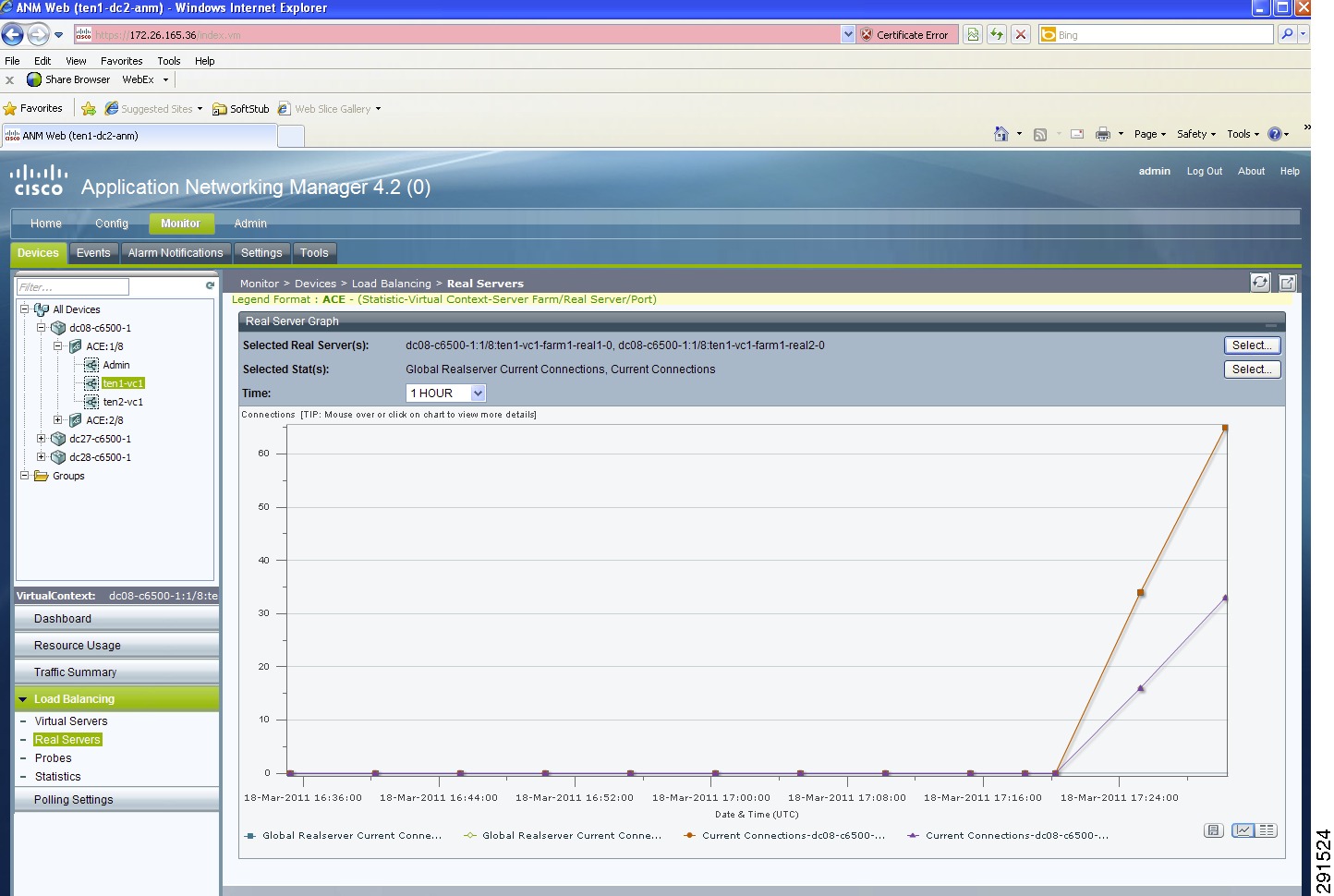Click the Print icon
Viewport: 1334px width, 896px height.
[1103, 135]
